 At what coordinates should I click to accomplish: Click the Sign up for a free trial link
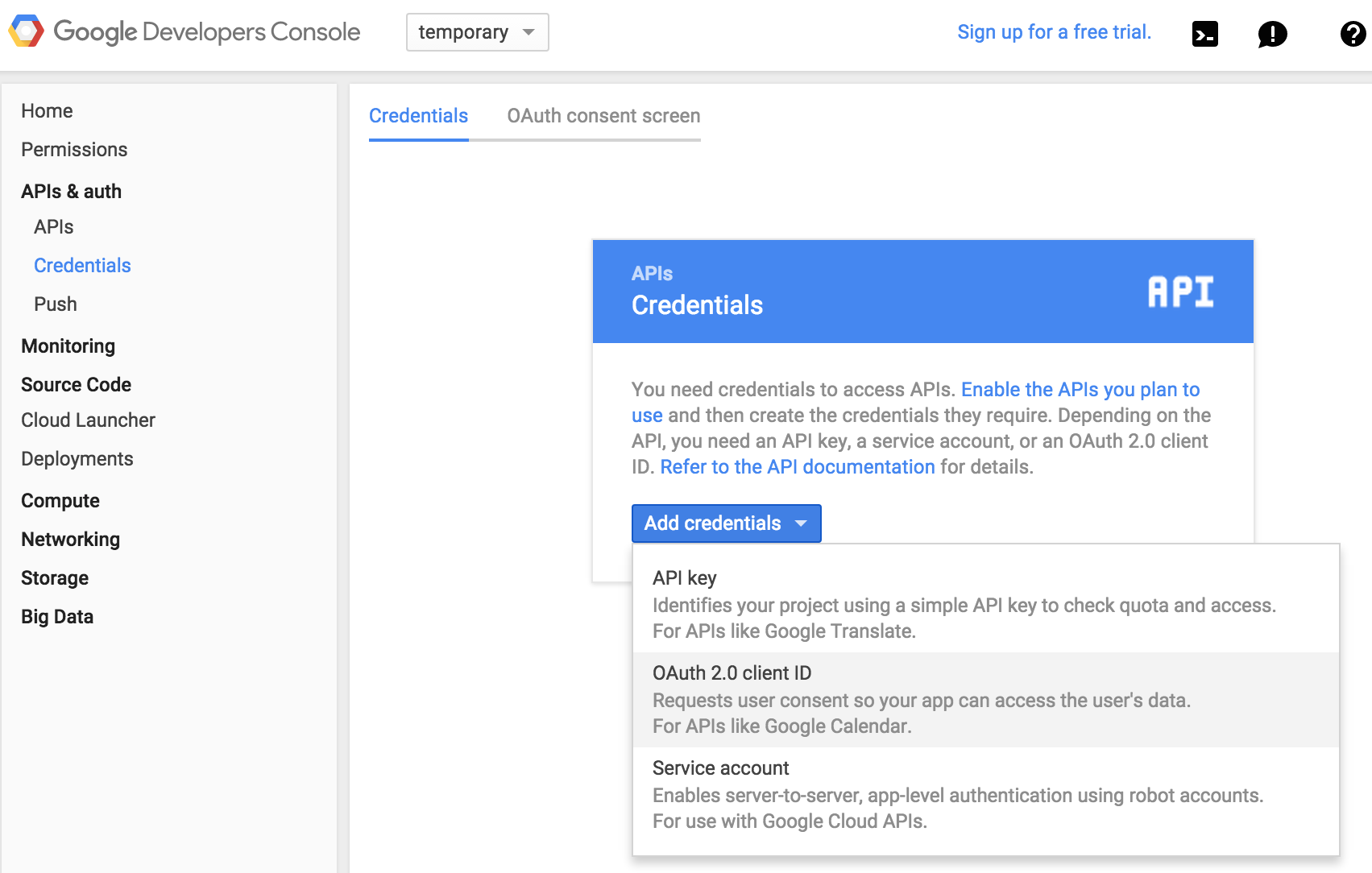coord(1054,32)
